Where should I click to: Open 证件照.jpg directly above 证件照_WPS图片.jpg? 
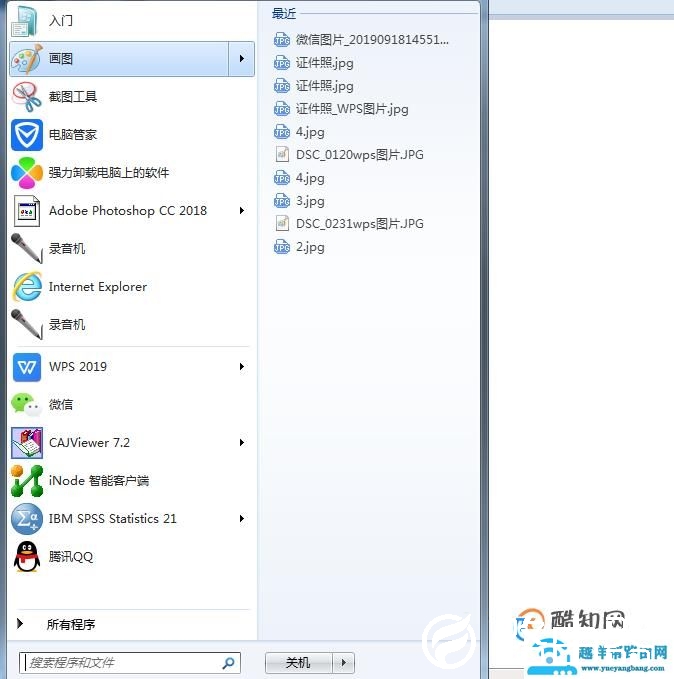tap(314, 86)
